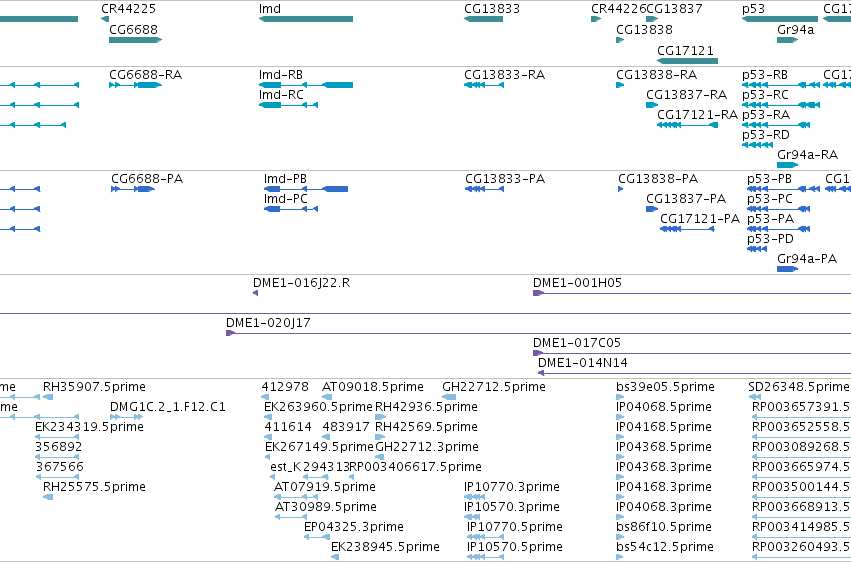Select the CR44226 gene label
851x562 pixels.
[619, 9]
